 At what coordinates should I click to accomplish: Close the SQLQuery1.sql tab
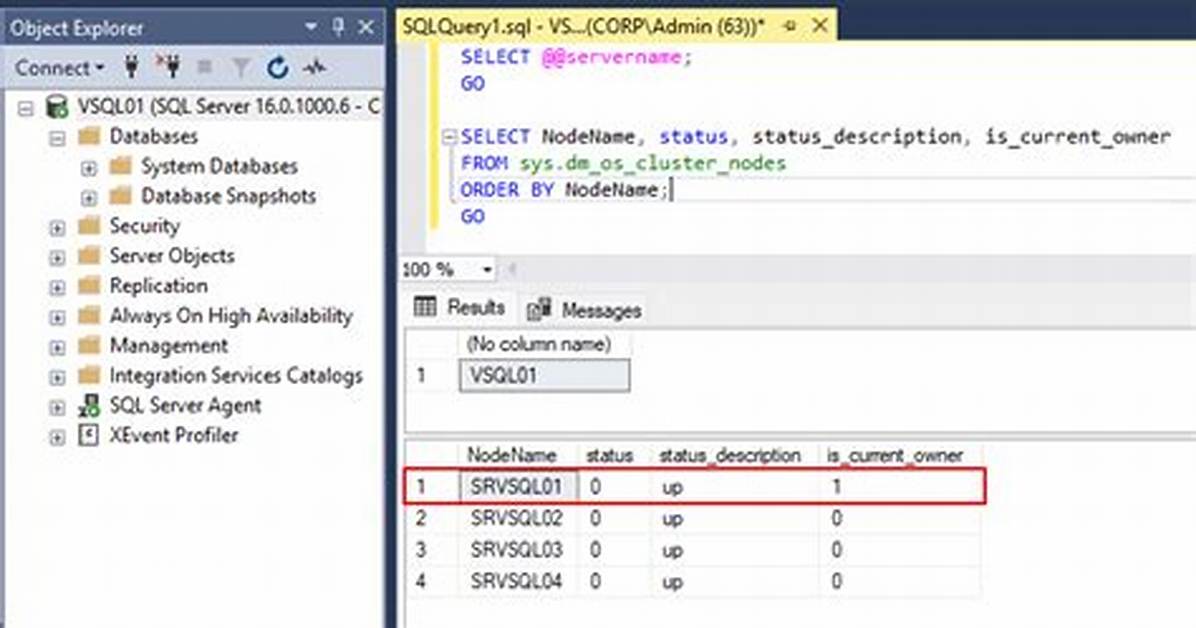(820, 27)
